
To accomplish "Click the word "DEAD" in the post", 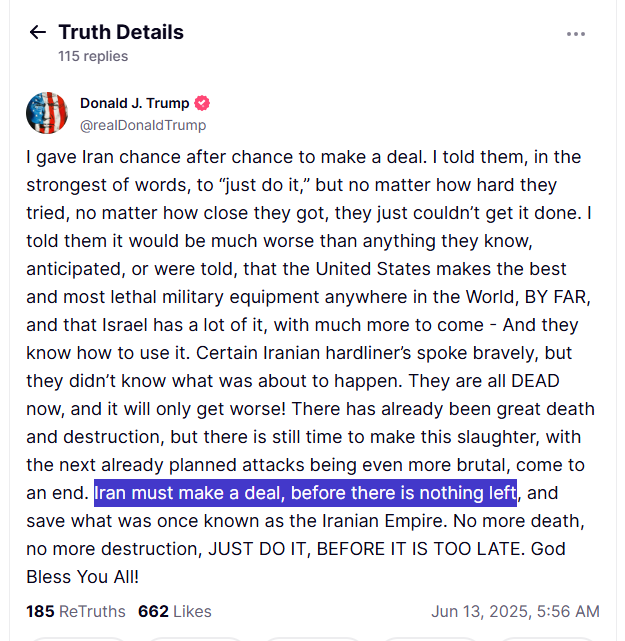I will point(535,381).
